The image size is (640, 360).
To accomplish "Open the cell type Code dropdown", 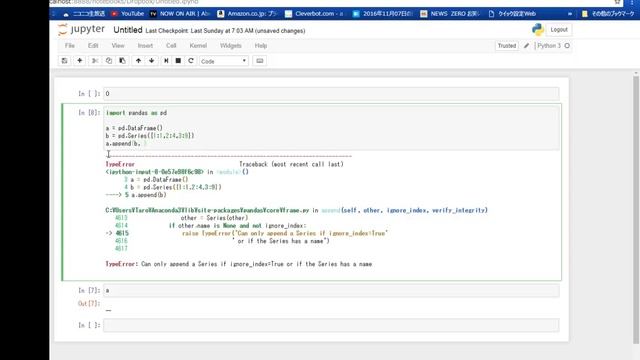I will (x=224, y=61).
